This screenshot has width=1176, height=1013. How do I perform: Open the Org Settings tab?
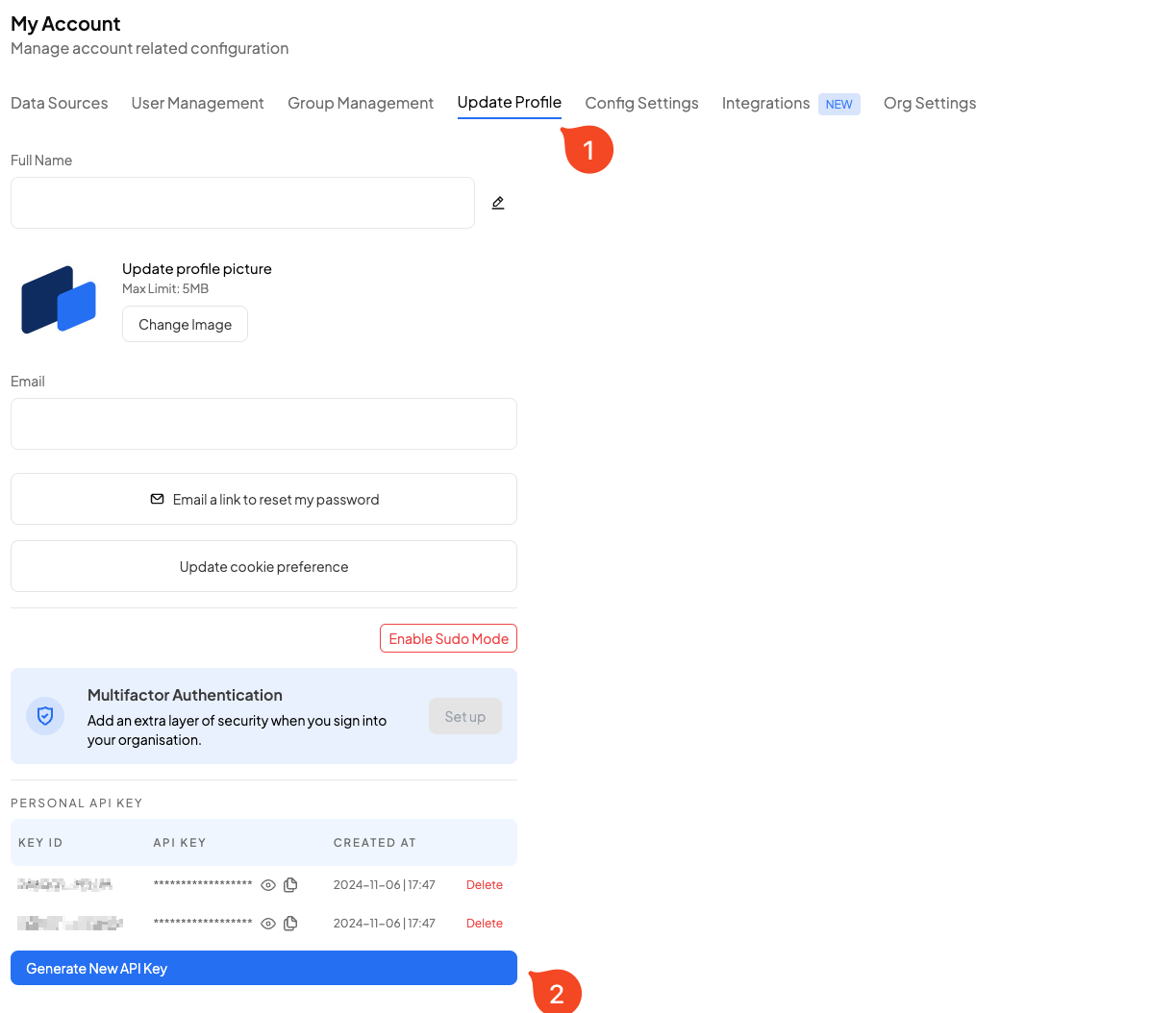[x=930, y=103]
